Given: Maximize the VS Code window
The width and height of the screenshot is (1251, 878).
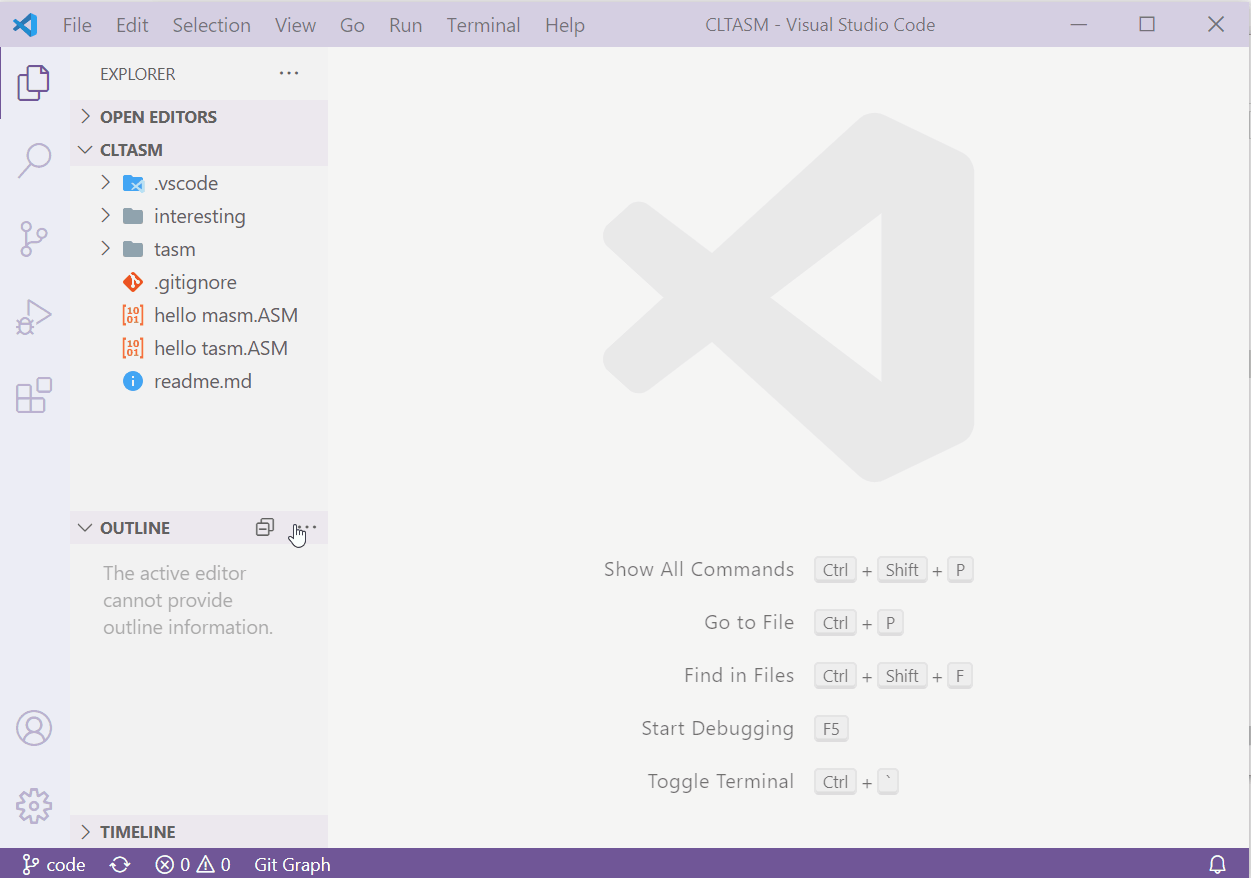Looking at the screenshot, I should coord(1147,24).
